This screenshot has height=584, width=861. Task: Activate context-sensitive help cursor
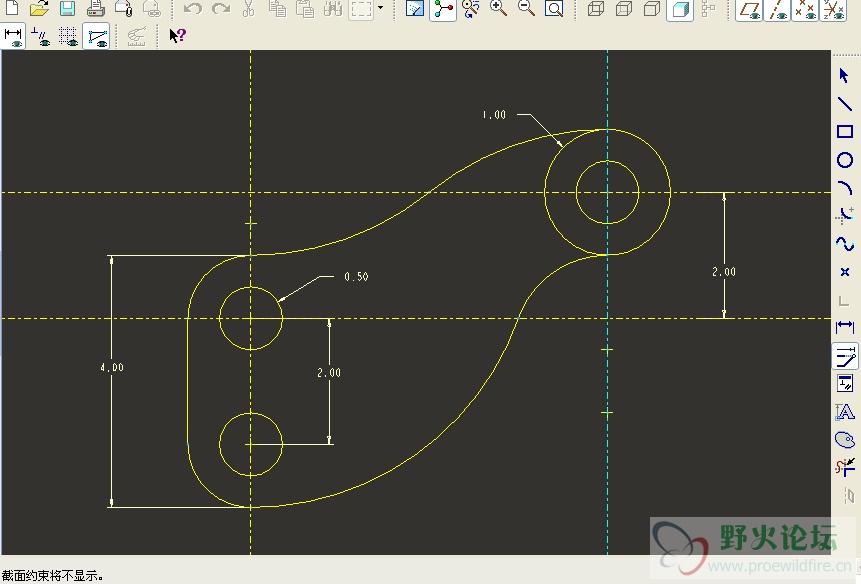coord(177,36)
